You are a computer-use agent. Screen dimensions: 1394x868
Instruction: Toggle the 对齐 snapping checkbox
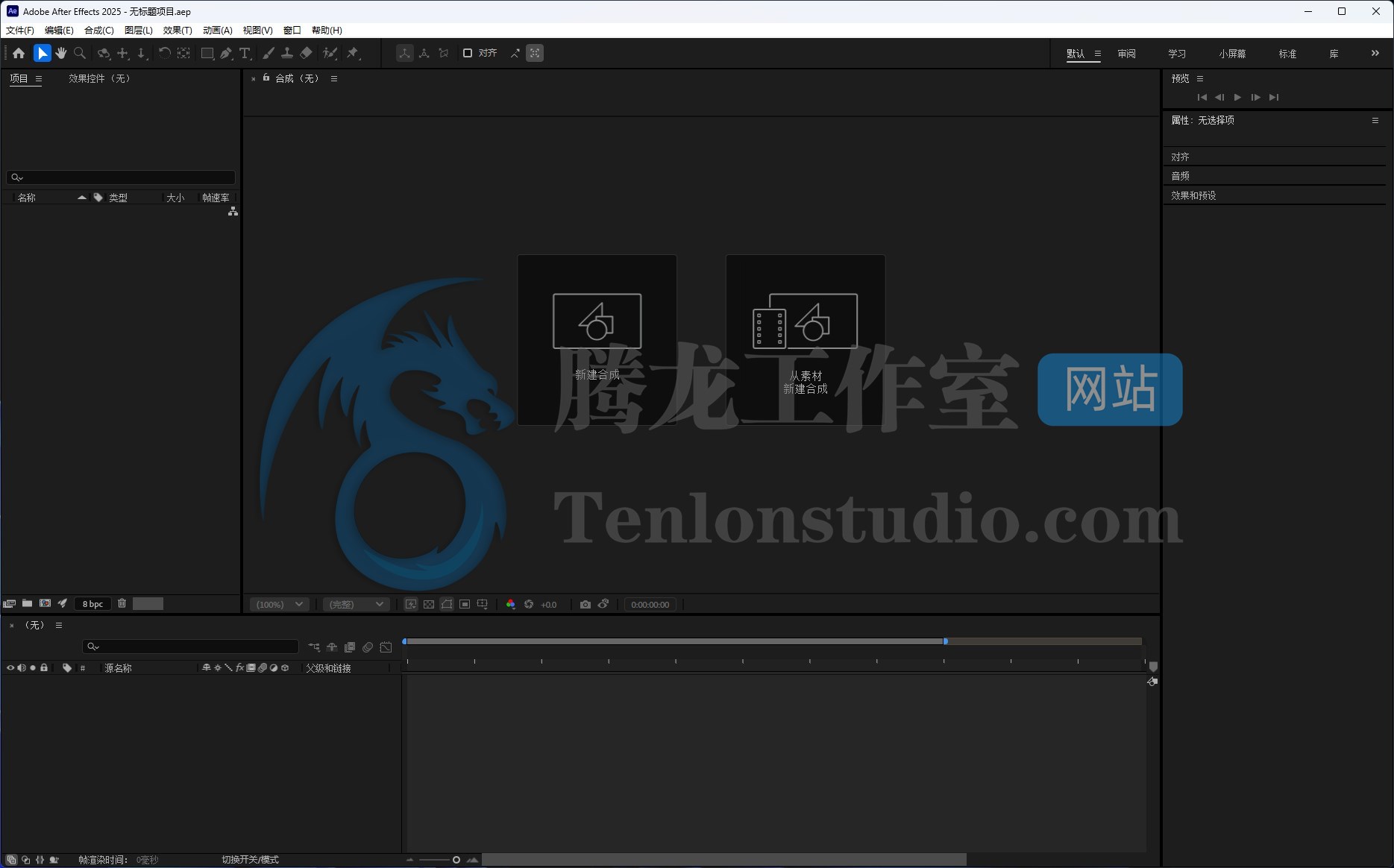pyautogui.click(x=468, y=53)
